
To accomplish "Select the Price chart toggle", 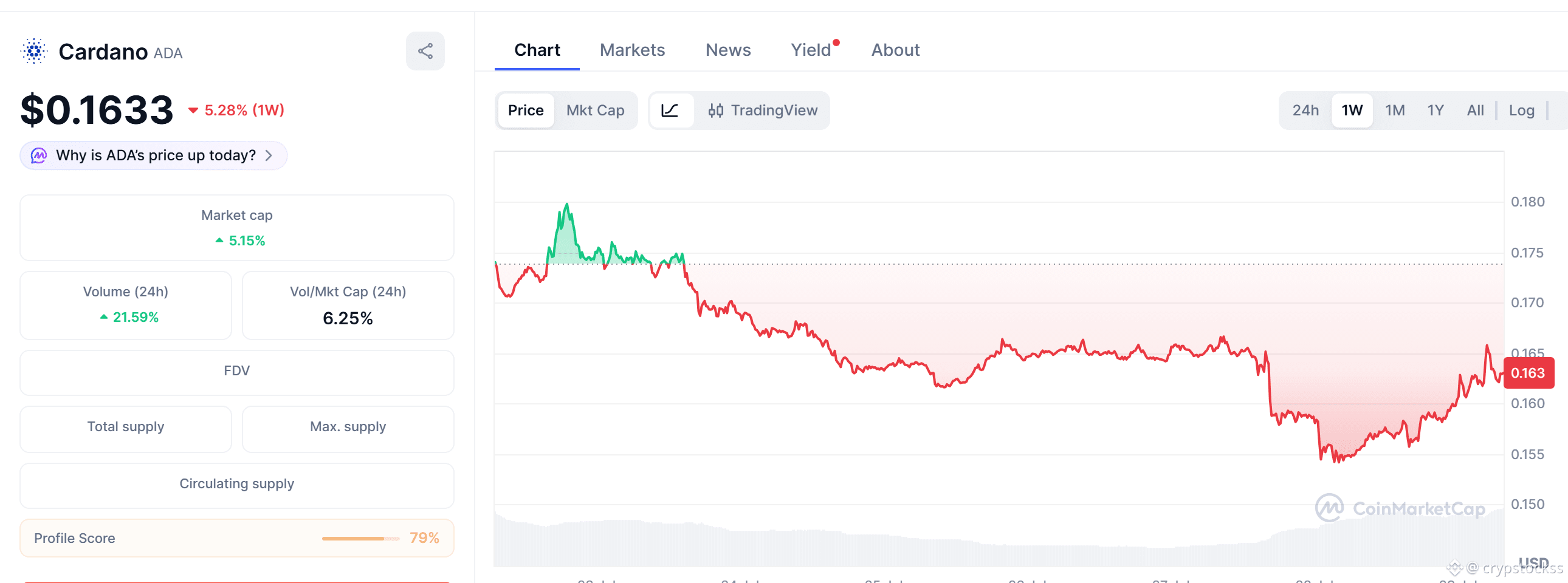I will tap(526, 111).
